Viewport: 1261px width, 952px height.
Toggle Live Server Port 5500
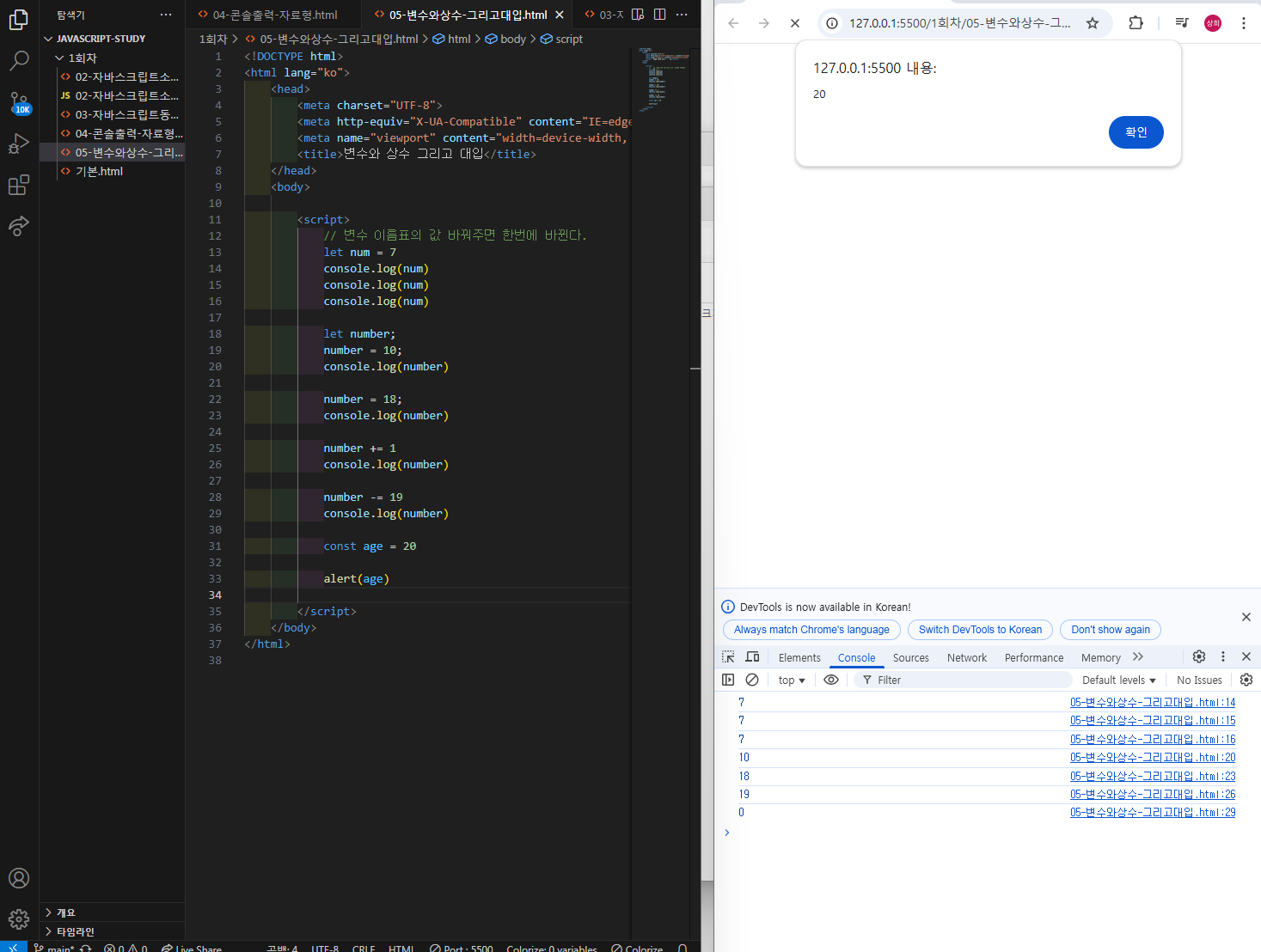(462, 949)
